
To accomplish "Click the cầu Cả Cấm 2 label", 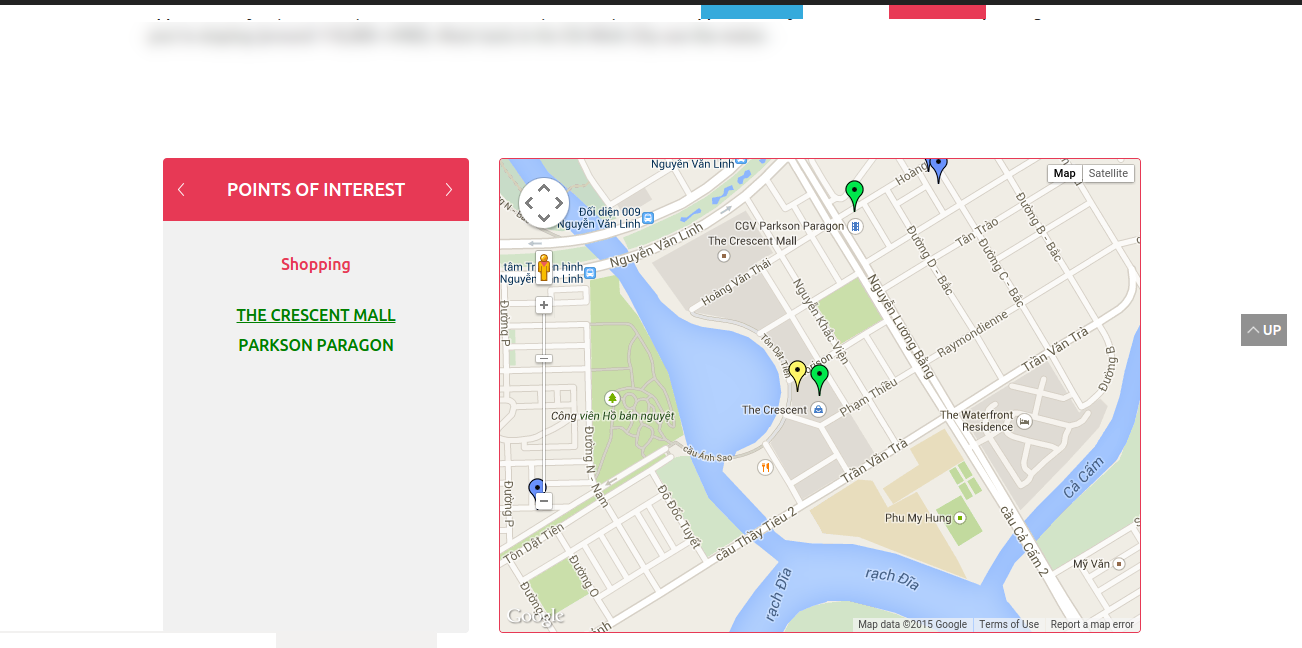I will (1024, 540).
